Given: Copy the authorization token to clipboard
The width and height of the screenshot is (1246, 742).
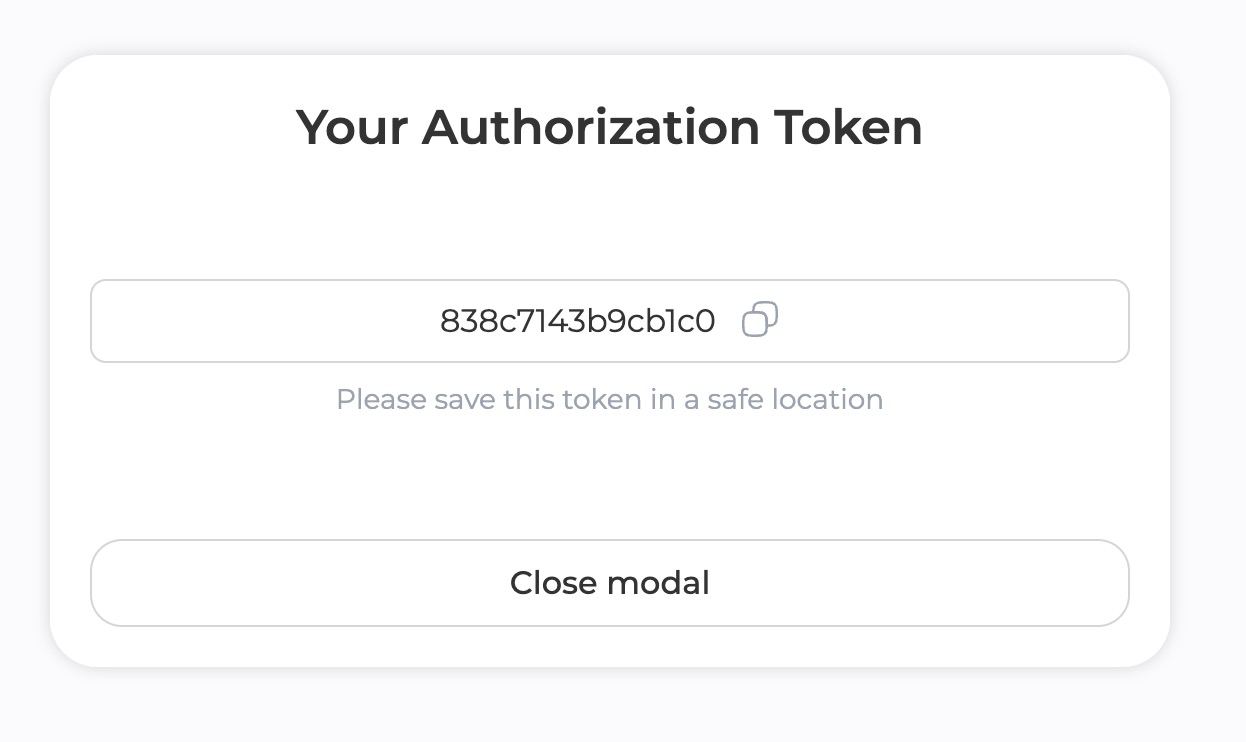Looking at the screenshot, I should (x=759, y=320).
